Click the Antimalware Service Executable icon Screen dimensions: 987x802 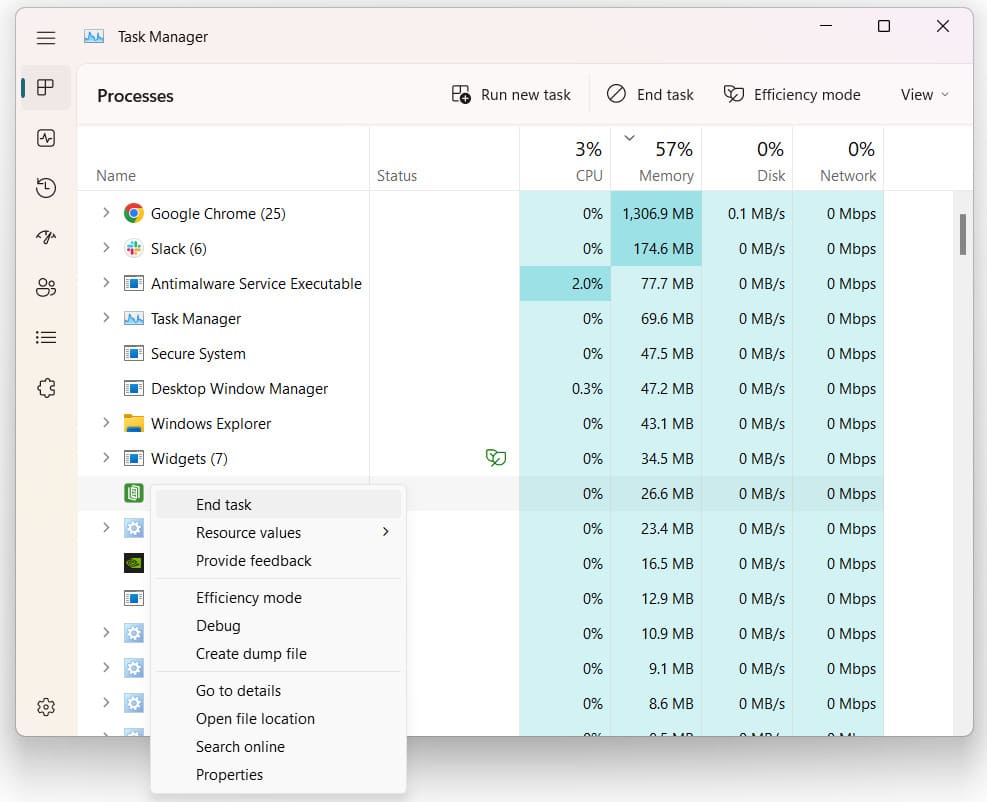133,283
